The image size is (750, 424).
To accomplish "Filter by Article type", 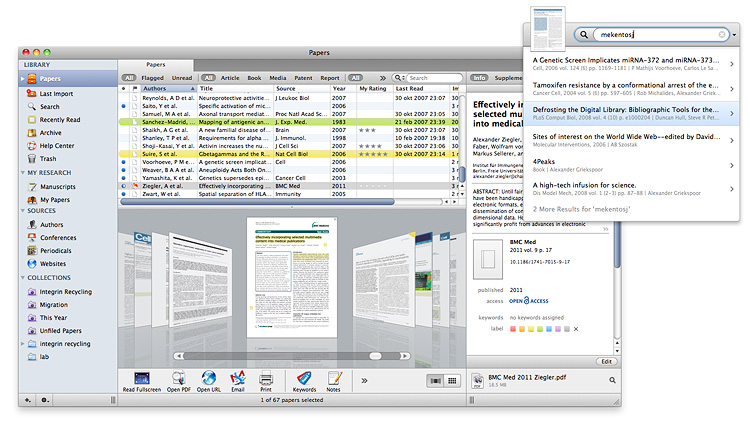I will pyautogui.click(x=230, y=78).
